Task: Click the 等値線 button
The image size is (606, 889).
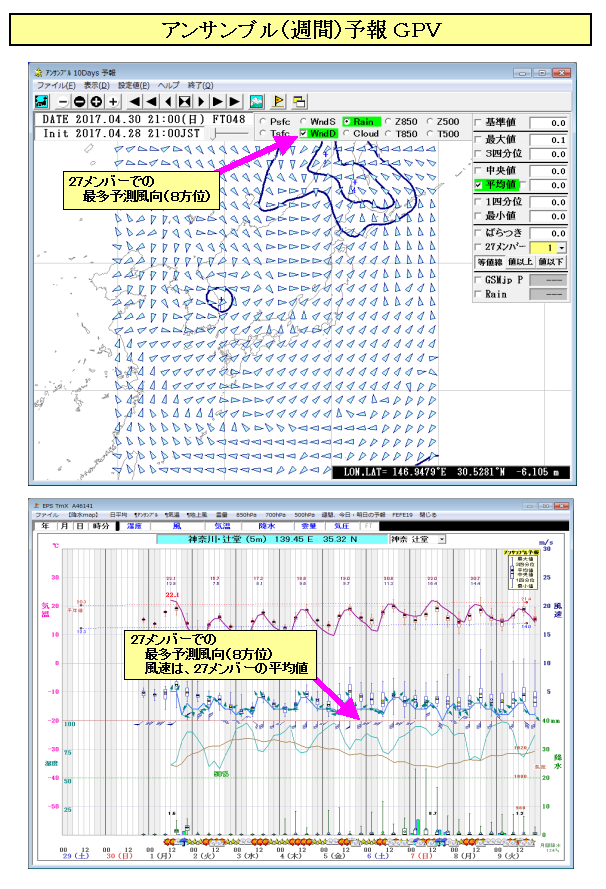Action: [490, 262]
